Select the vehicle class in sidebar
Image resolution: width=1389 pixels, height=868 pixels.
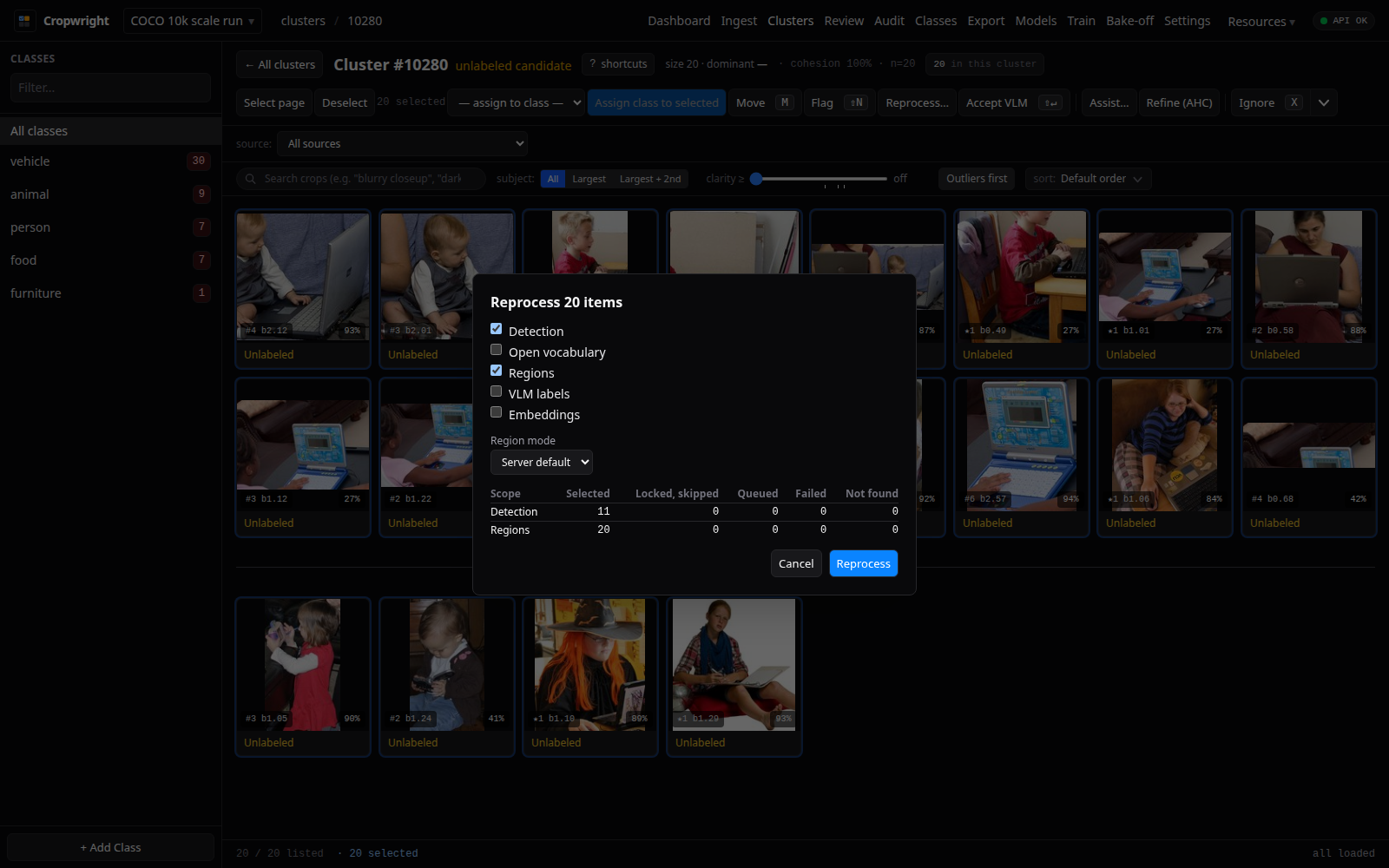click(x=110, y=161)
